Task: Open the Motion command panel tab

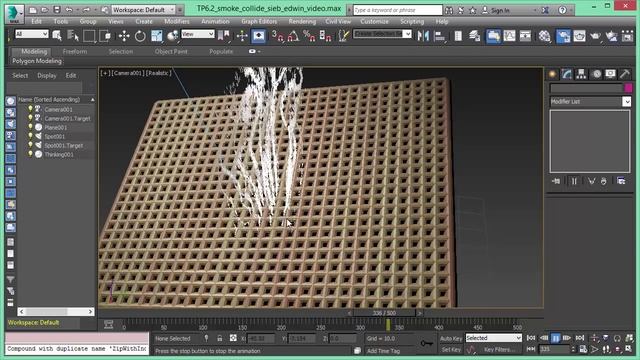Action: pyautogui.click(x=596, y=74)
